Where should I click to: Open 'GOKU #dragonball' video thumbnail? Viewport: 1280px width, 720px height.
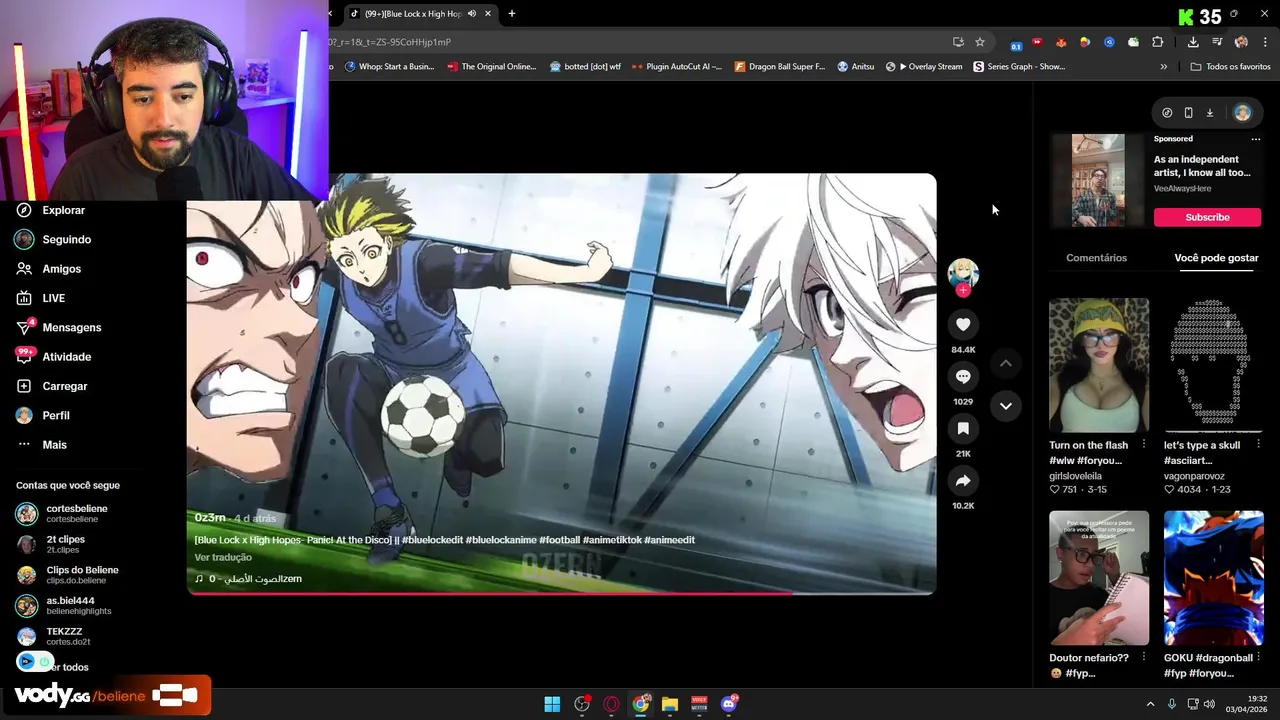(1213, 578)
